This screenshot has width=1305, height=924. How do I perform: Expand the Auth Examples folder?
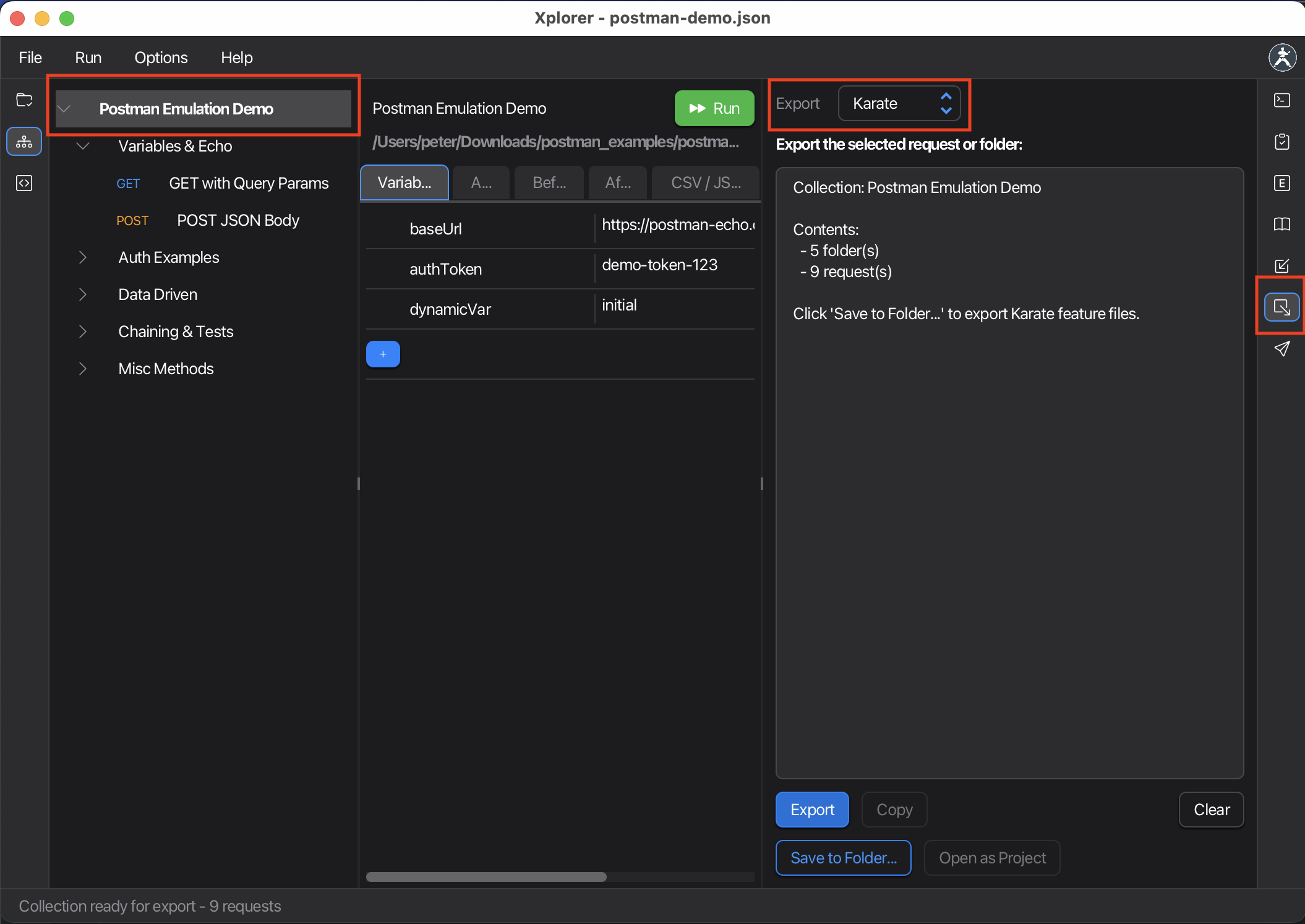(83, 257)
